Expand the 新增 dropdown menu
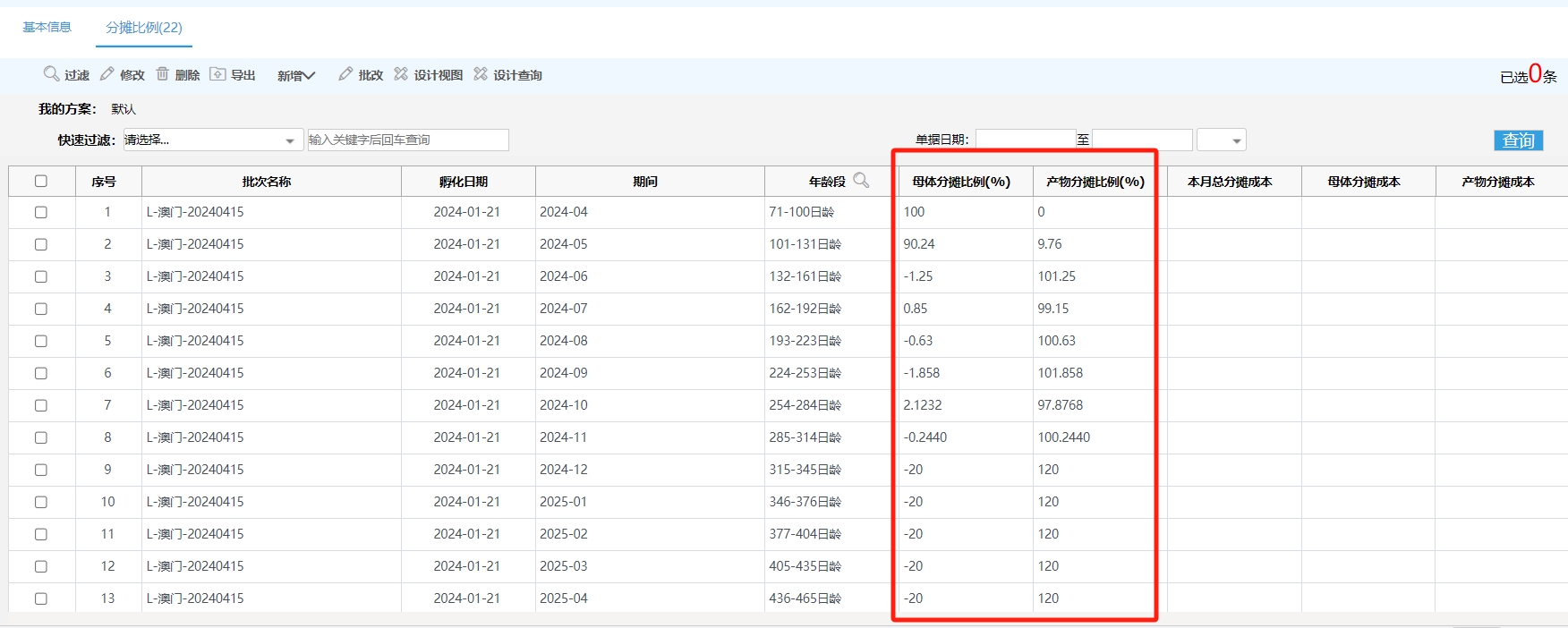Screen dimensions: 1568x628 pyautogui.click(x=296, y=76)
